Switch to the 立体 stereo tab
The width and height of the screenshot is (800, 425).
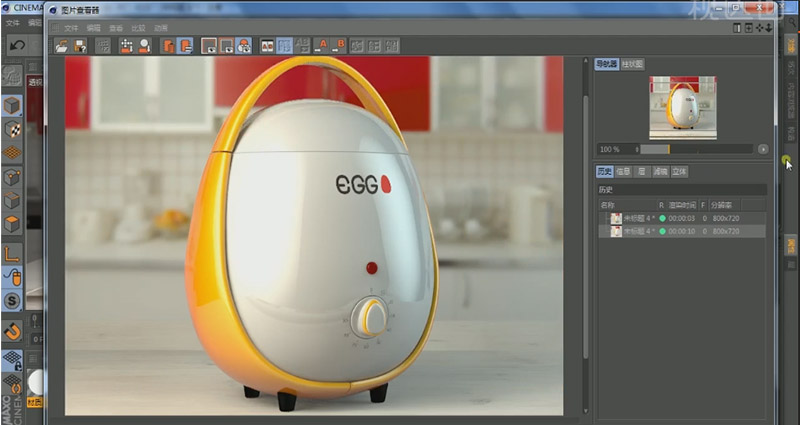tap(679, 172)
